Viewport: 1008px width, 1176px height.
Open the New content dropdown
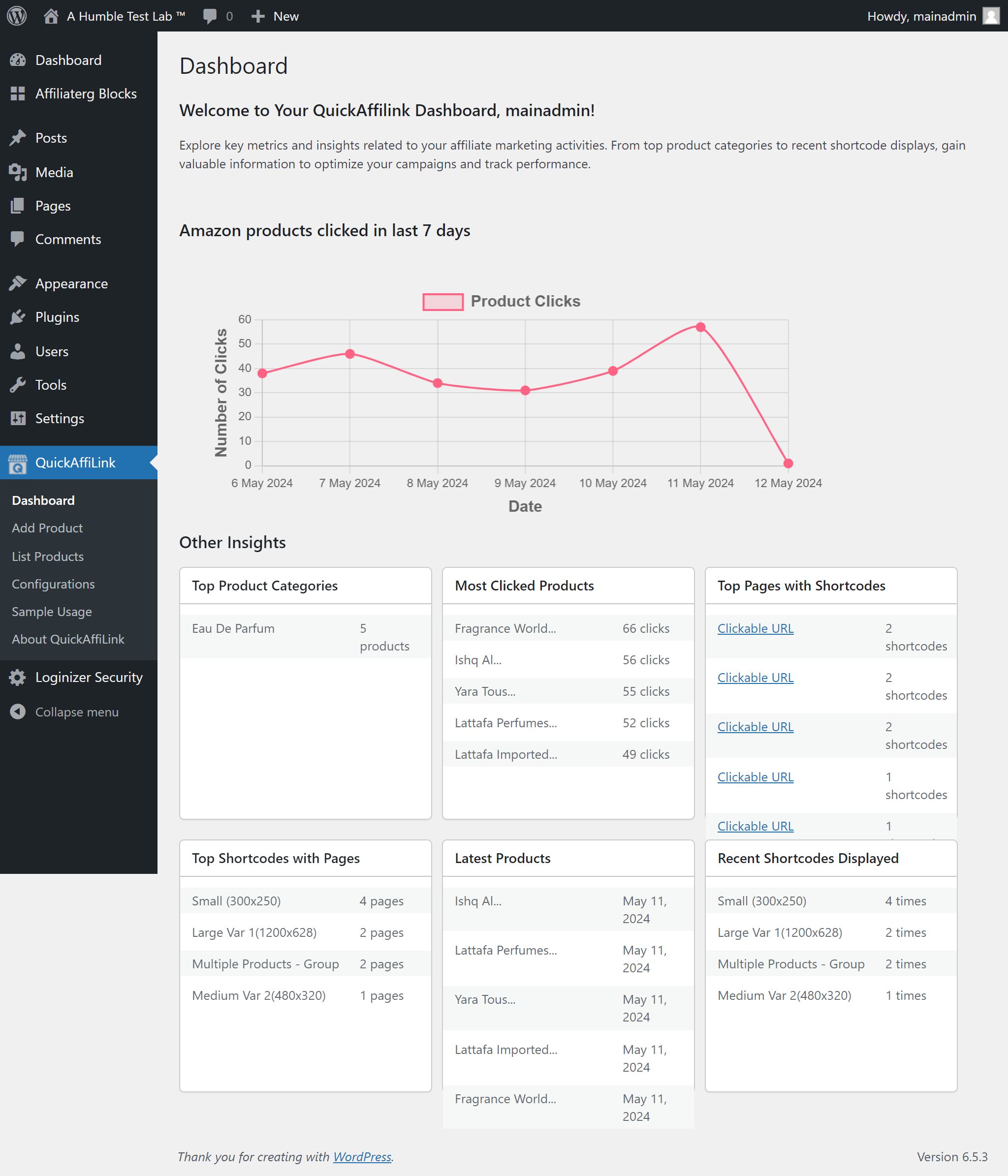[x=275, y=16]
